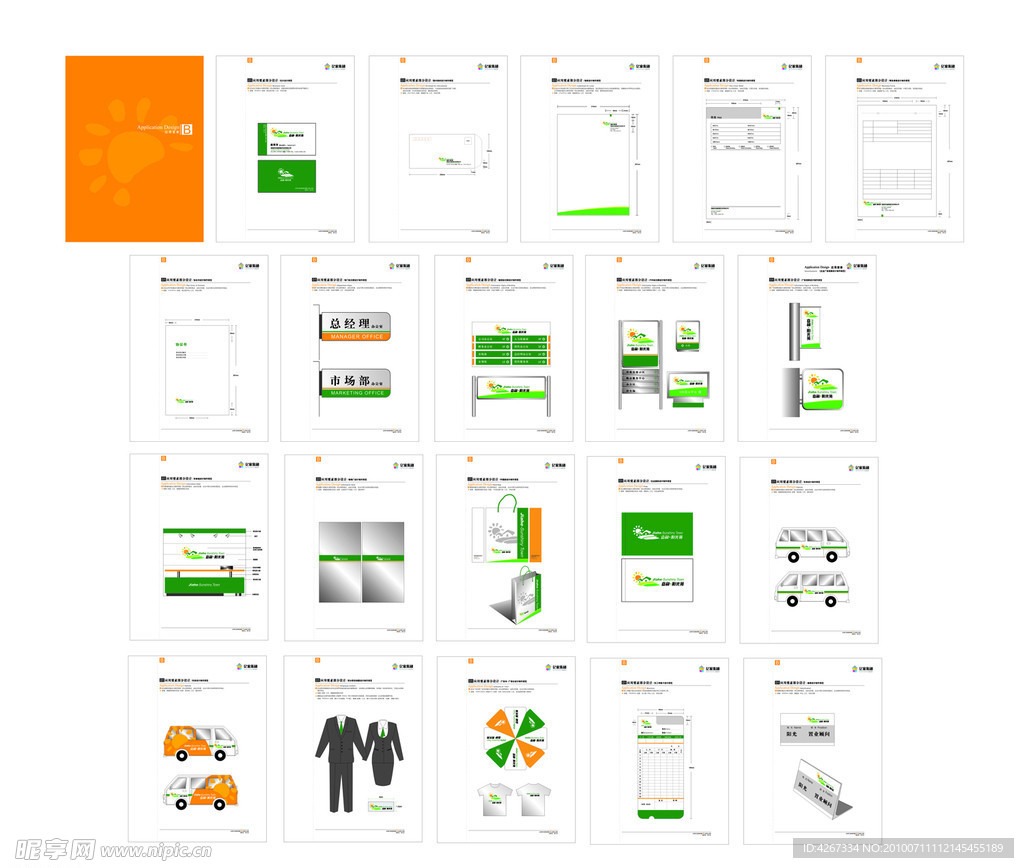1024x868 pixels.
Task: Select the shopping bag design page
Action: [x=505, y=548]
